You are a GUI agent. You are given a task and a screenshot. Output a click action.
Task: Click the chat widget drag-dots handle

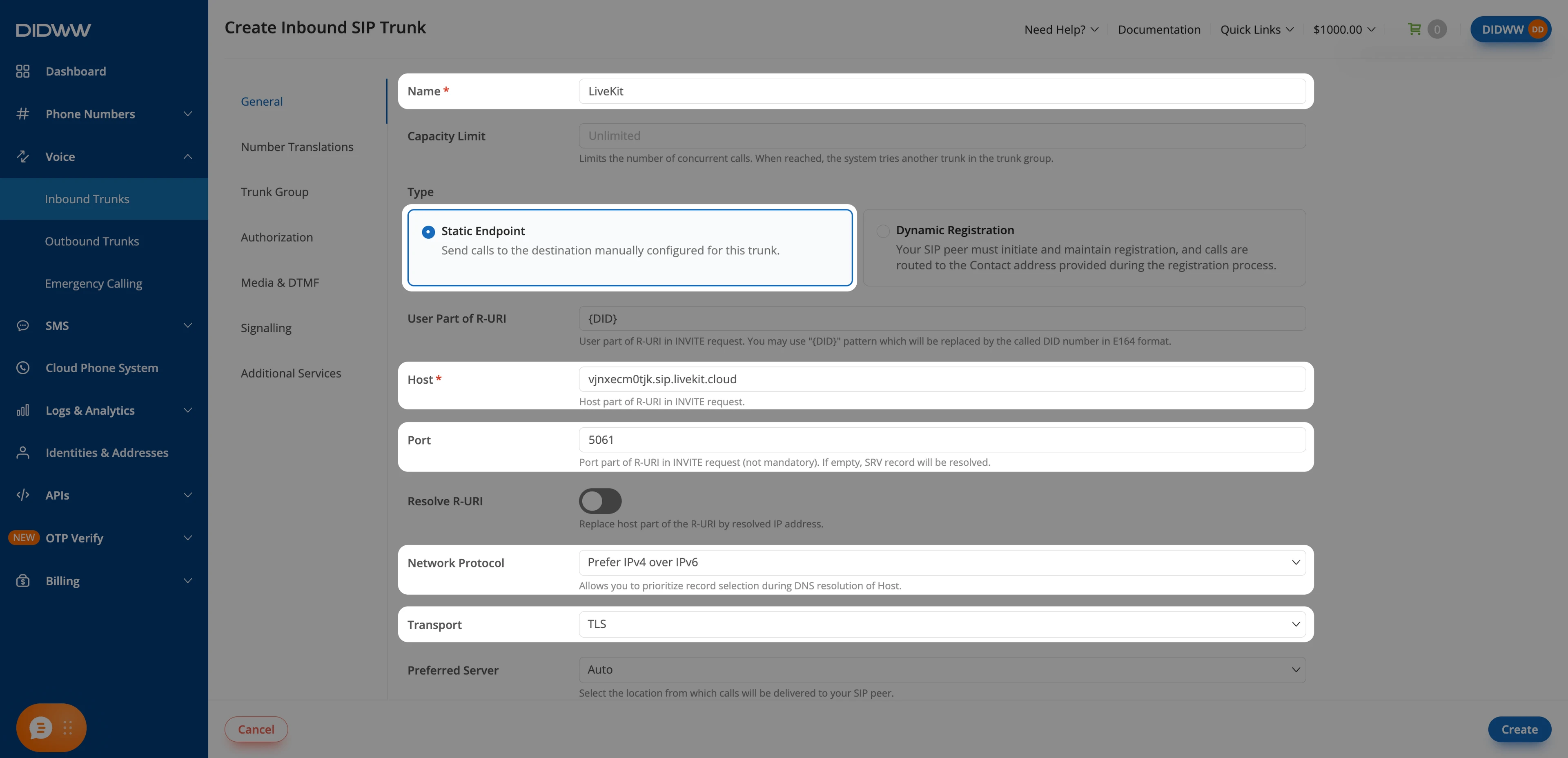[67, 727]
